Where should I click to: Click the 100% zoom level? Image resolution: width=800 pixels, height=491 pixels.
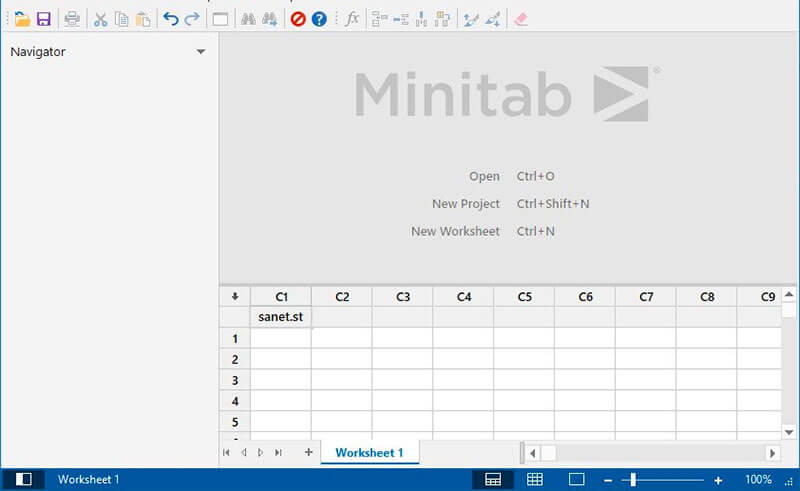click(x=758, y=479)
